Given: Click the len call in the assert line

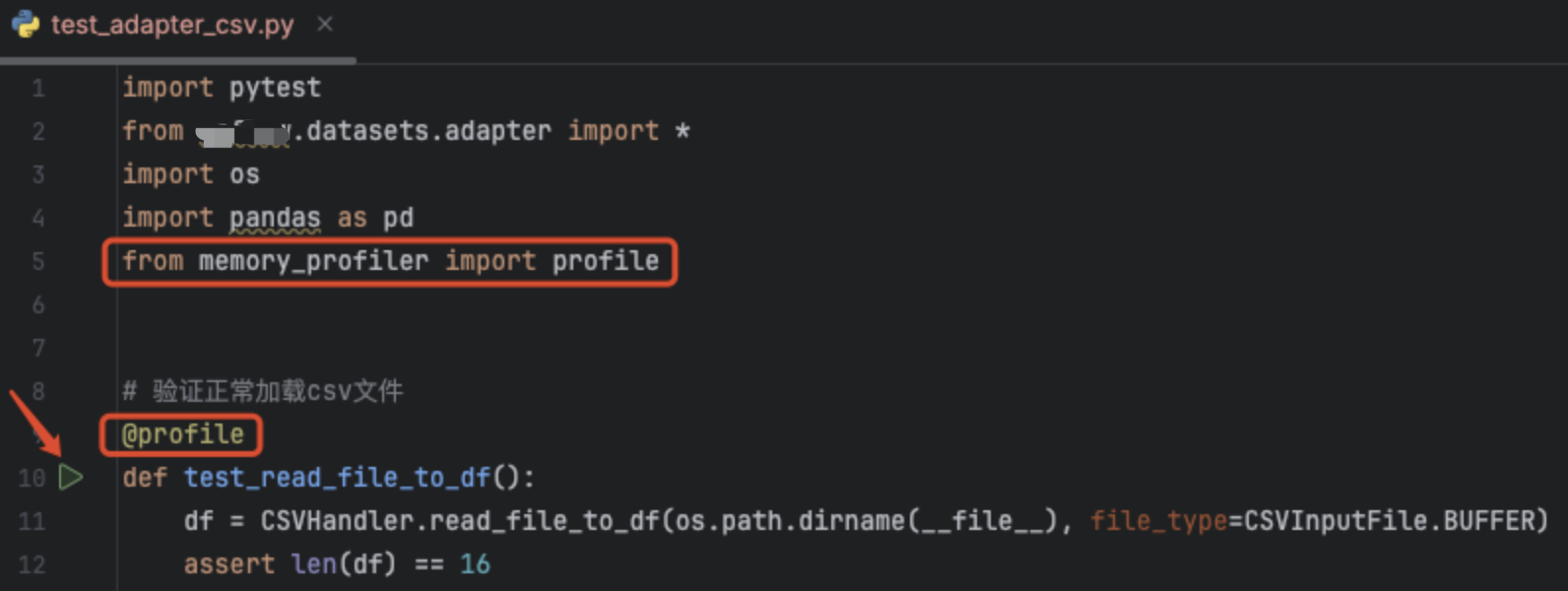Looking at the screenshot, I should (313, 564).
